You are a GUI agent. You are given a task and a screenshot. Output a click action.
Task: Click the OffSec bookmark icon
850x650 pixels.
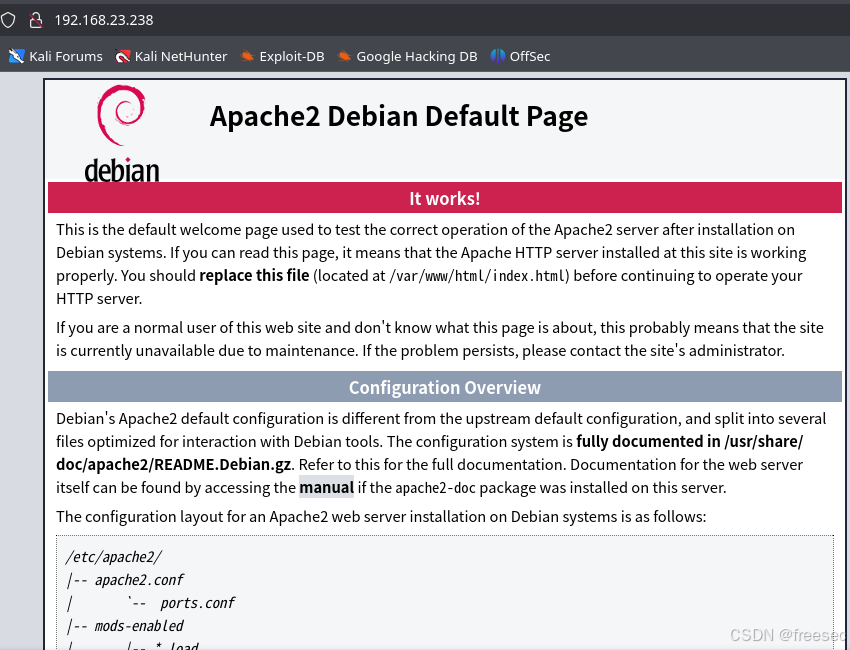[498, 56]
